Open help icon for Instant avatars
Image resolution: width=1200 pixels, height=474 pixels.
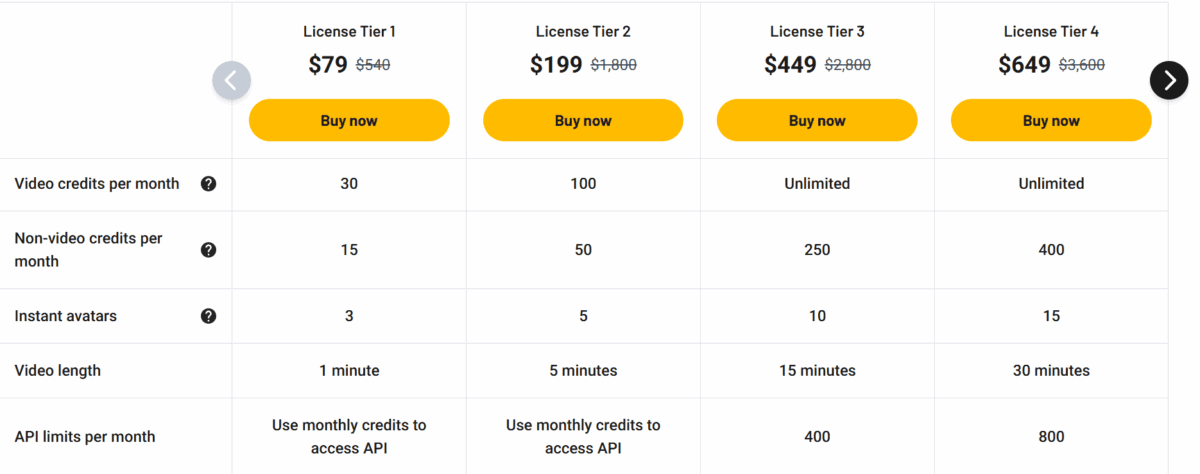[x=208, y=316]
